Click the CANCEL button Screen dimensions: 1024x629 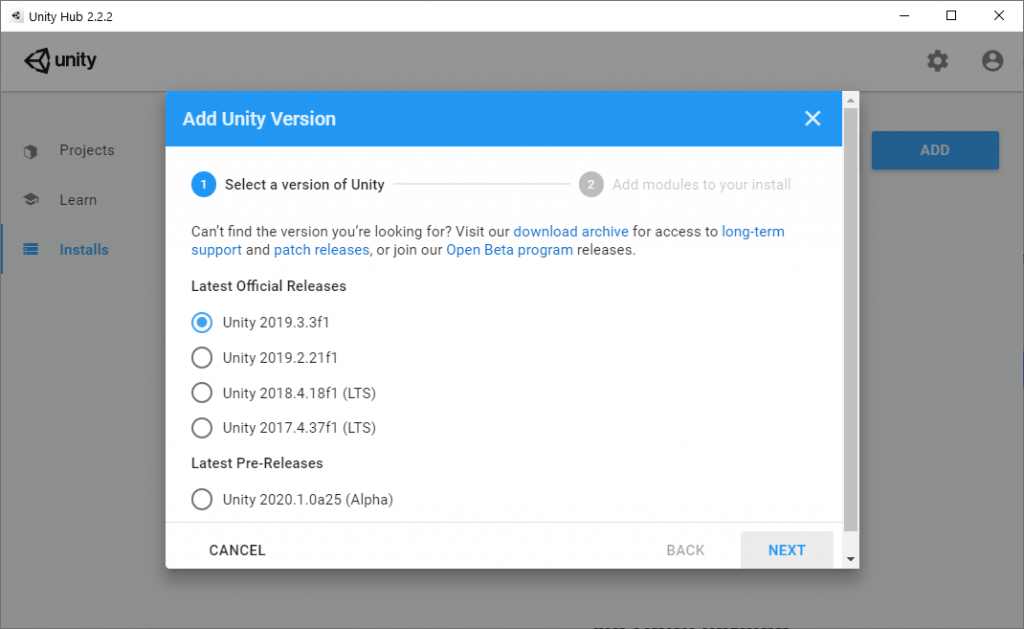coord(237,551)
